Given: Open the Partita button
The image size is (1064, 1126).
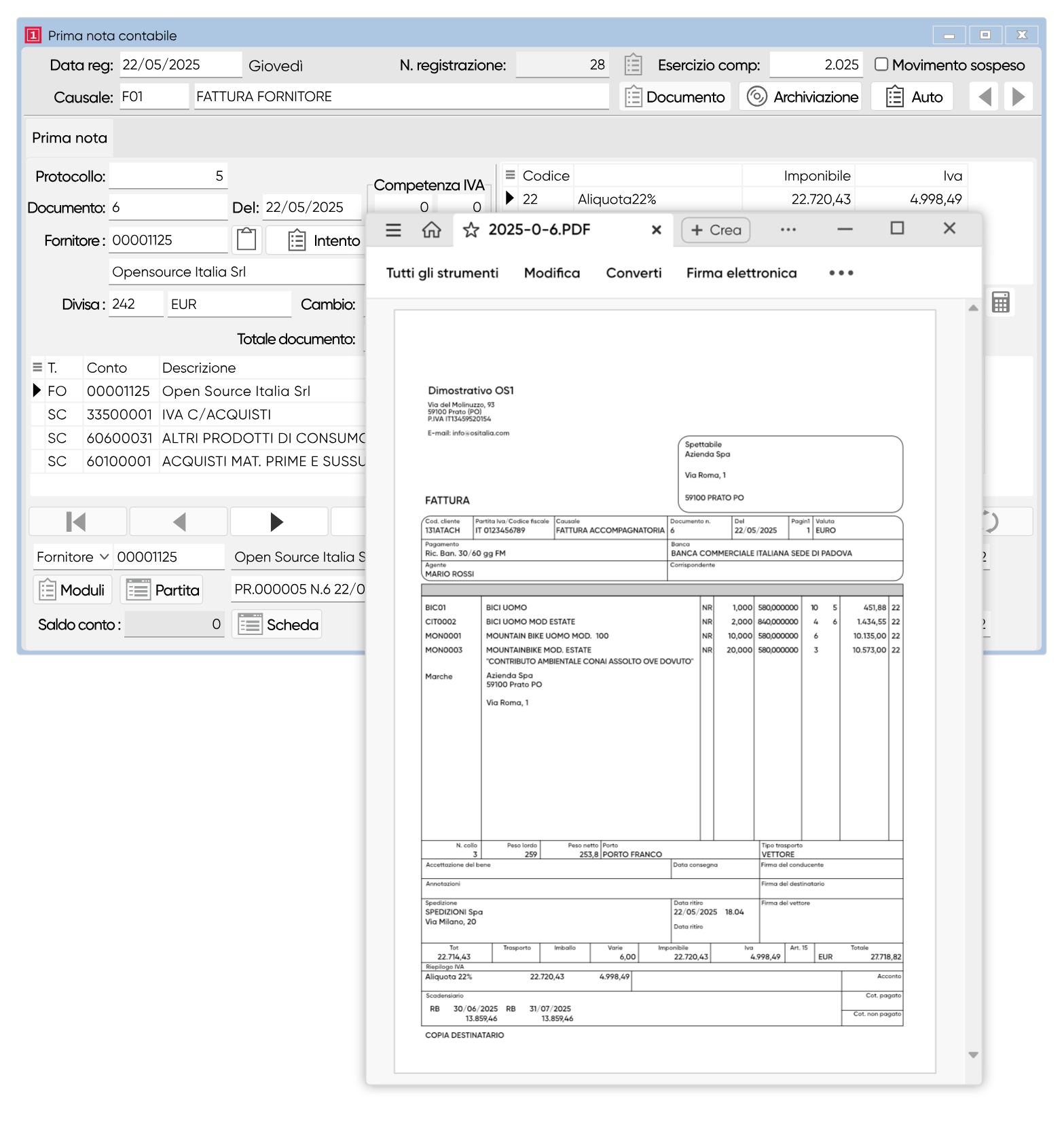Looking at the screenshot, I should (163, 589).
